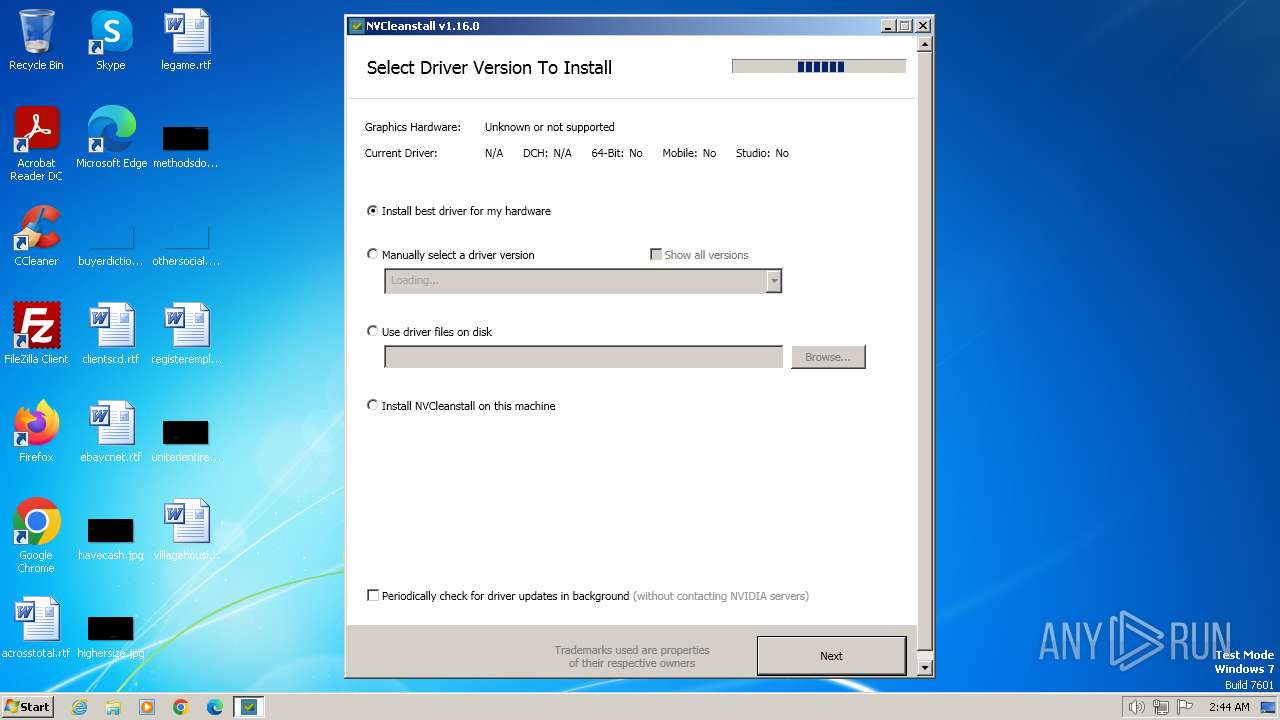Open the highersize.jpg image file
Viewport: 1280px width, 720px height.
point(111,636)
